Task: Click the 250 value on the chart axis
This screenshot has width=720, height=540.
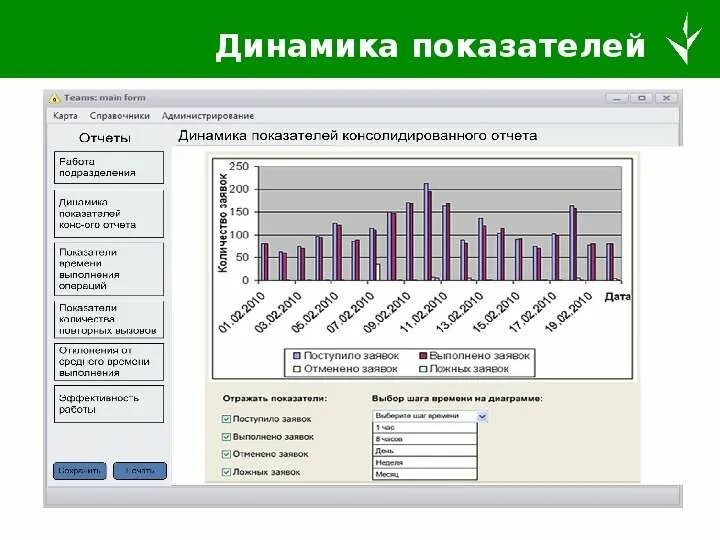Action: point(239,166)
